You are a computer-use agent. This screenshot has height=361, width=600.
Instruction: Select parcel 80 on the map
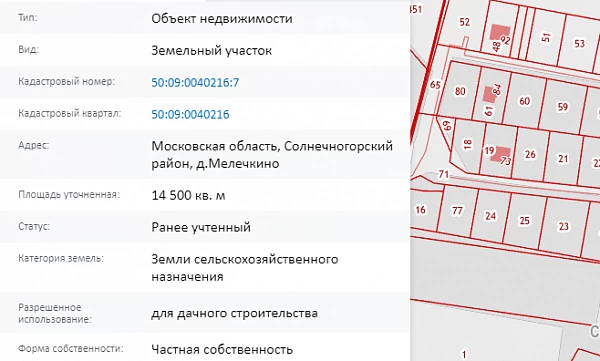(x=460, y=91)
